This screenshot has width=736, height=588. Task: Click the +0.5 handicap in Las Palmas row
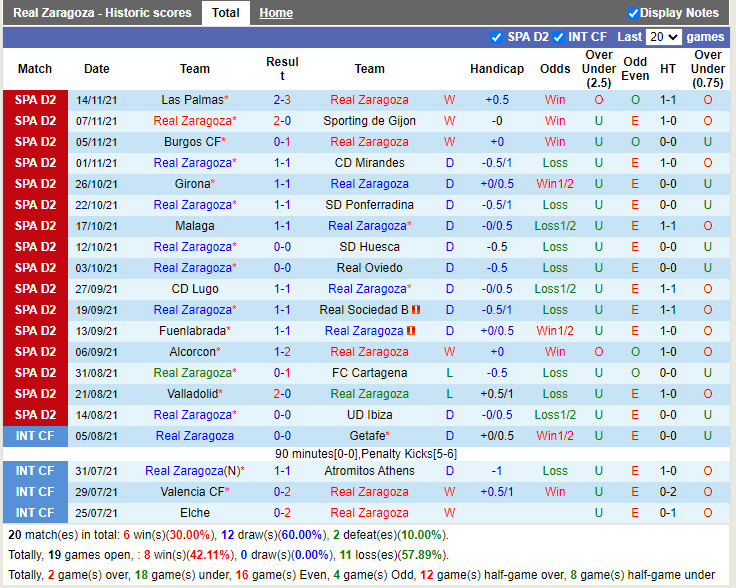click(497, 100)
